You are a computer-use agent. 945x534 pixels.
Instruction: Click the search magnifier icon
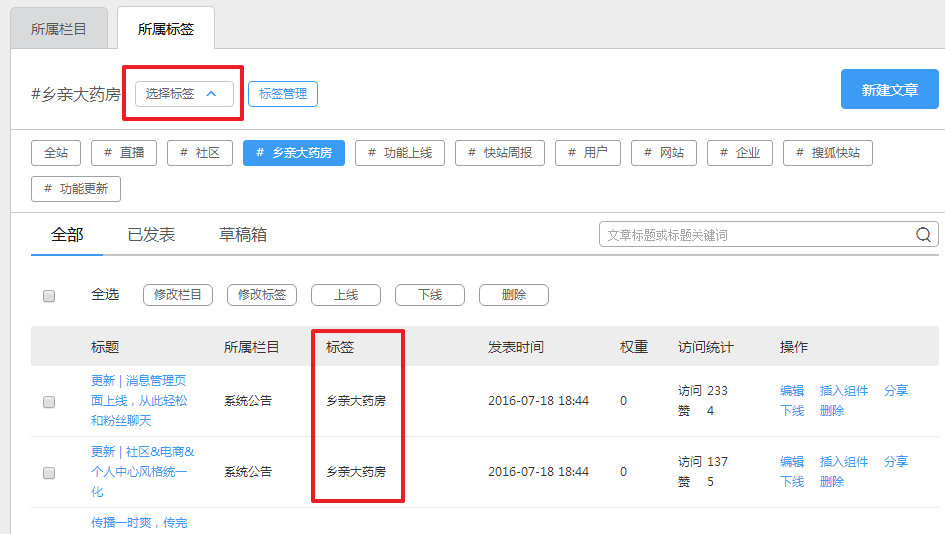pyautogui.click(x=923, y=234)
